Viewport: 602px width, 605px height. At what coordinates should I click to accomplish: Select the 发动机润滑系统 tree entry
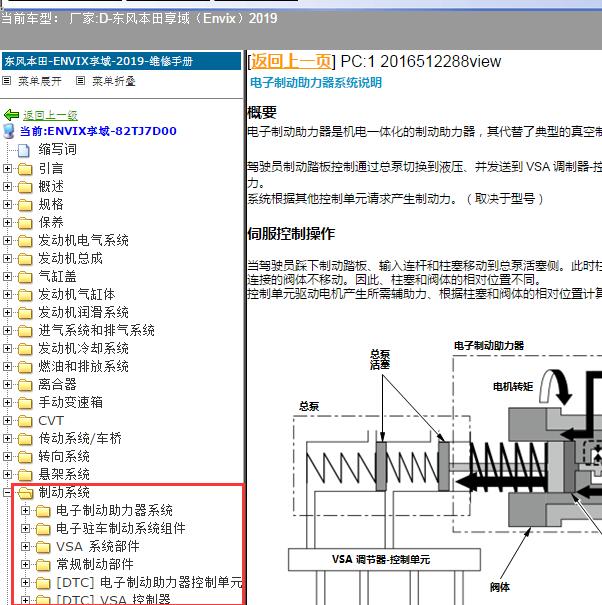(x=83, y=313)
